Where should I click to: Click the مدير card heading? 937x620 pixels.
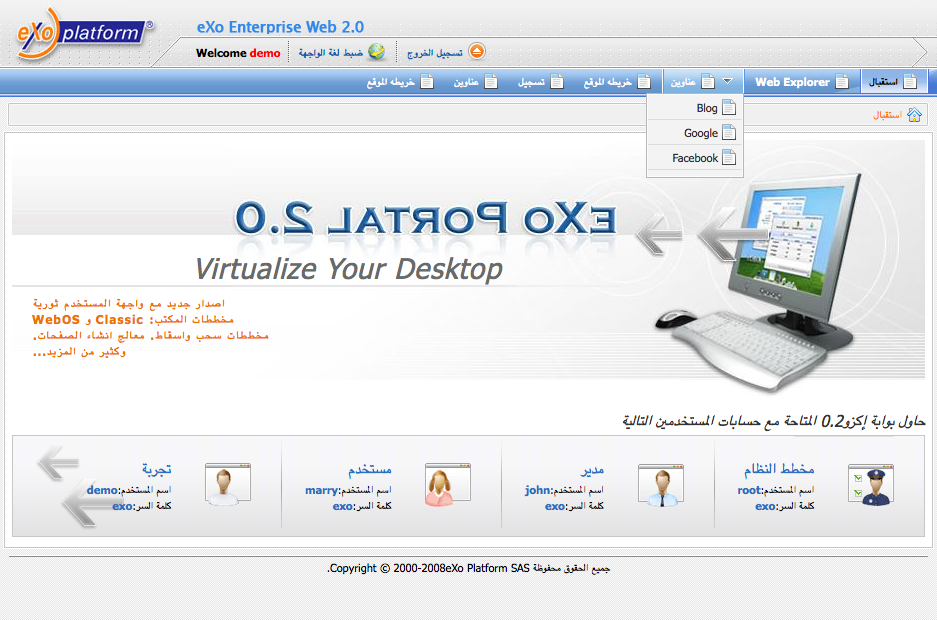[x=592, y=471]
